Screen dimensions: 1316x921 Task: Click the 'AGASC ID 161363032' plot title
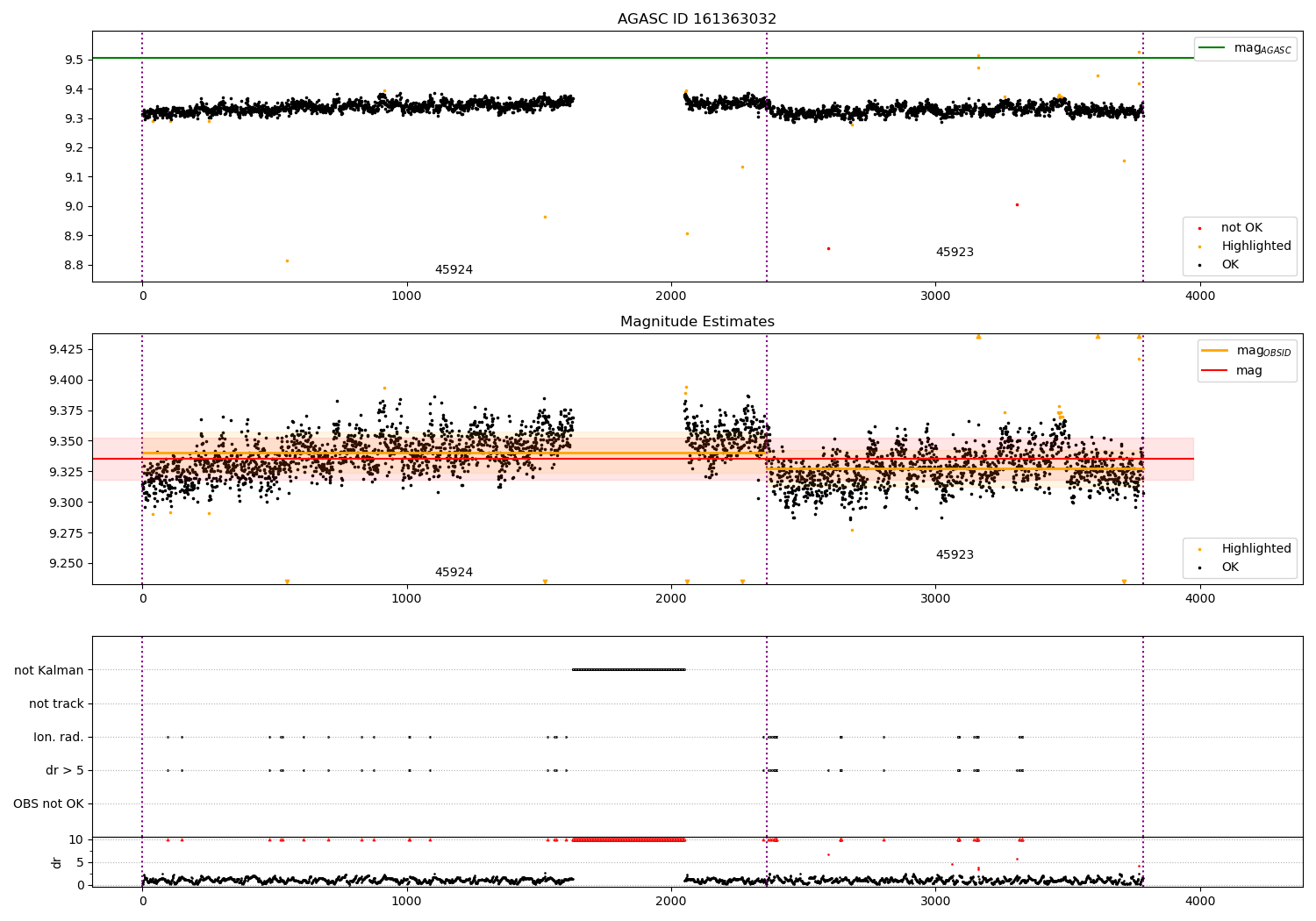(697, 19)
